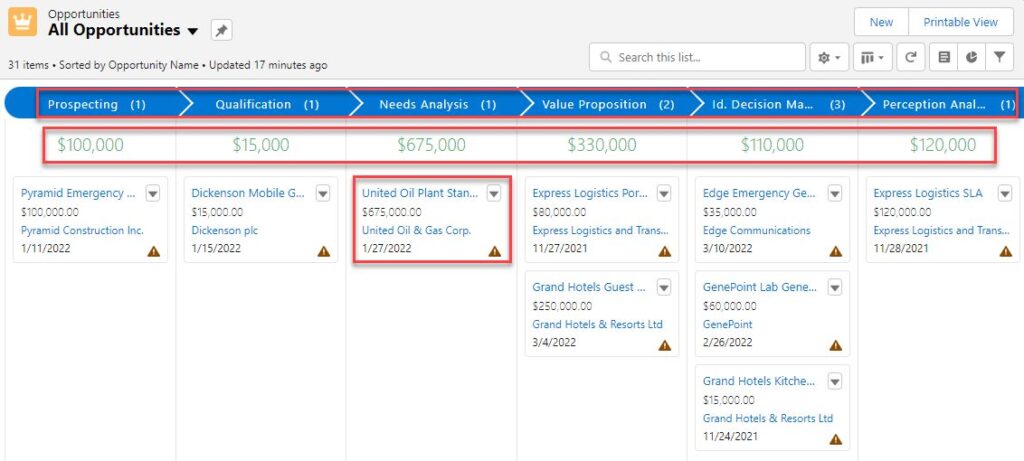Select the Needs Analysis stage header
1024x461 pixels.
pos(437,104)
